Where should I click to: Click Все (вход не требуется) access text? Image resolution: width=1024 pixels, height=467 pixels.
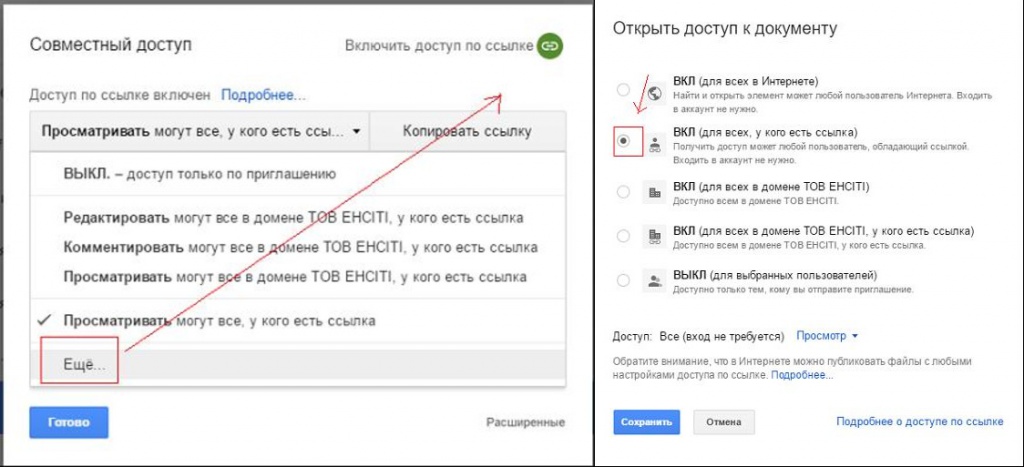[721, 336]
